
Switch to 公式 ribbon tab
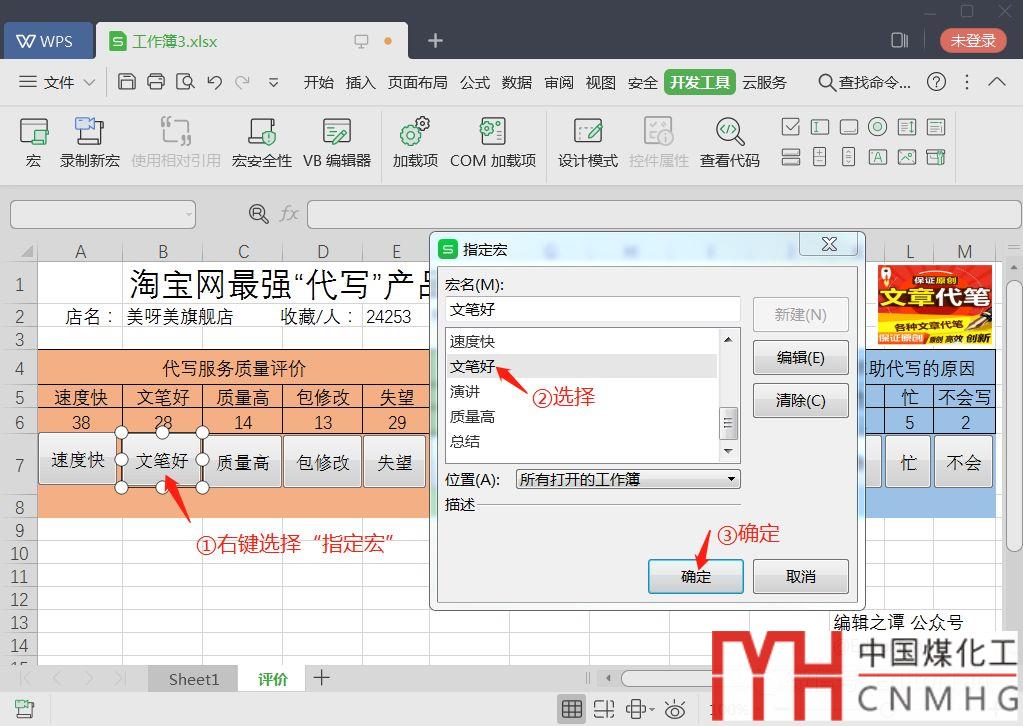[x=475, y=82]
